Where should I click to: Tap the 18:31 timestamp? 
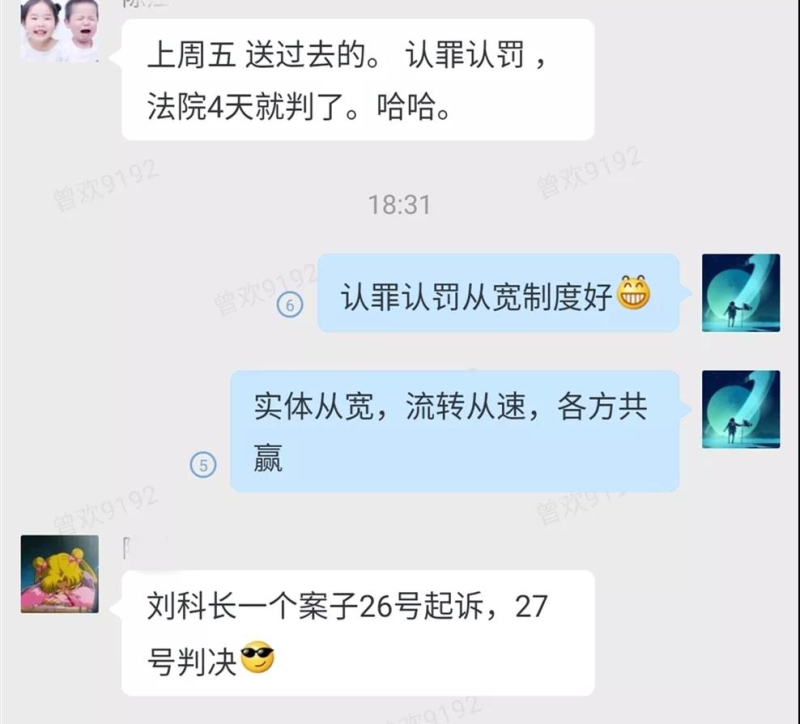pos(399,205)
